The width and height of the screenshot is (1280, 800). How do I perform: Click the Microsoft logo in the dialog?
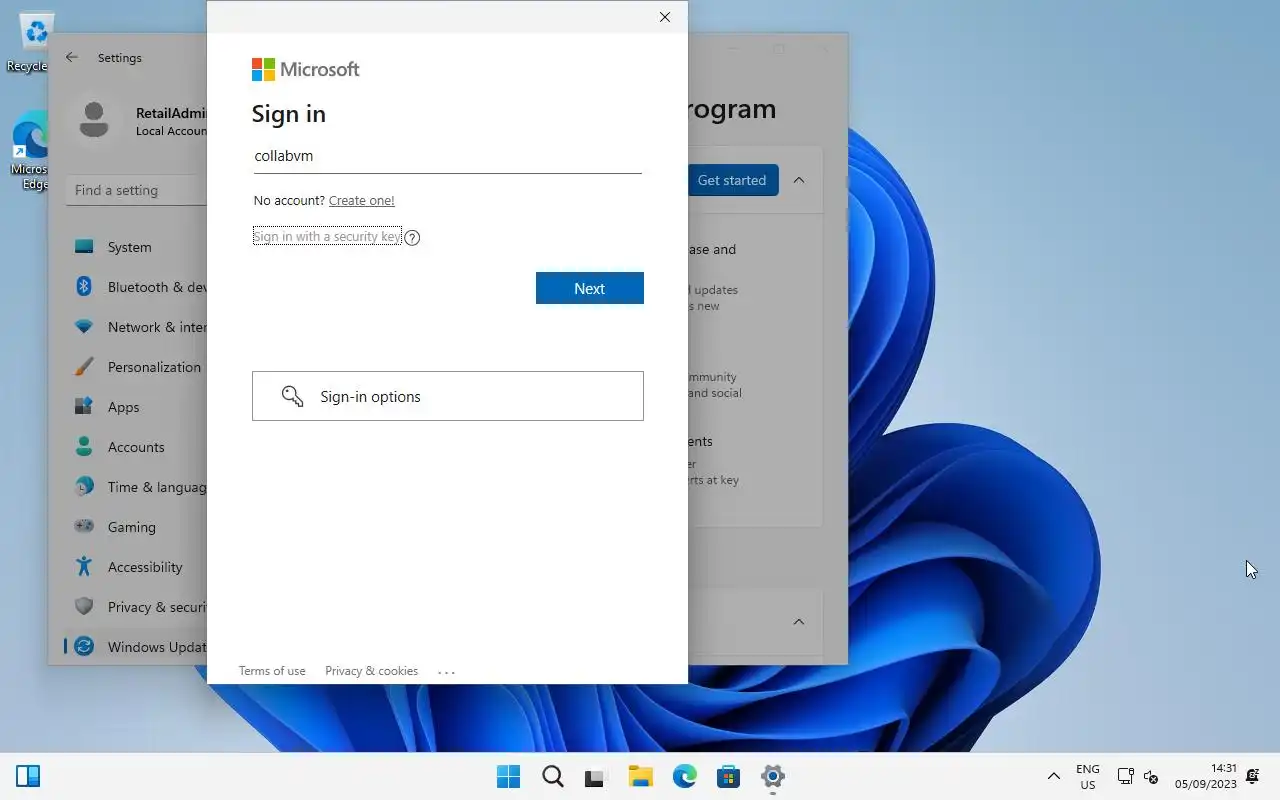pos(305,69)
